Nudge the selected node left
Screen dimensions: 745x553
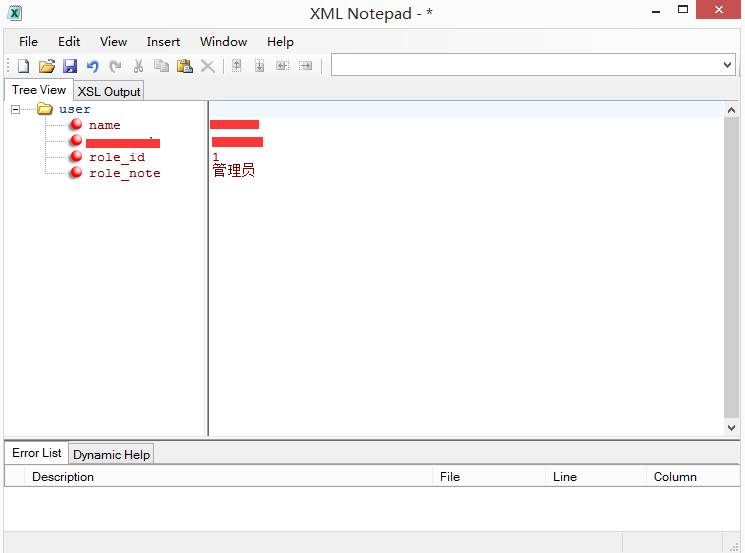[283, 66]
